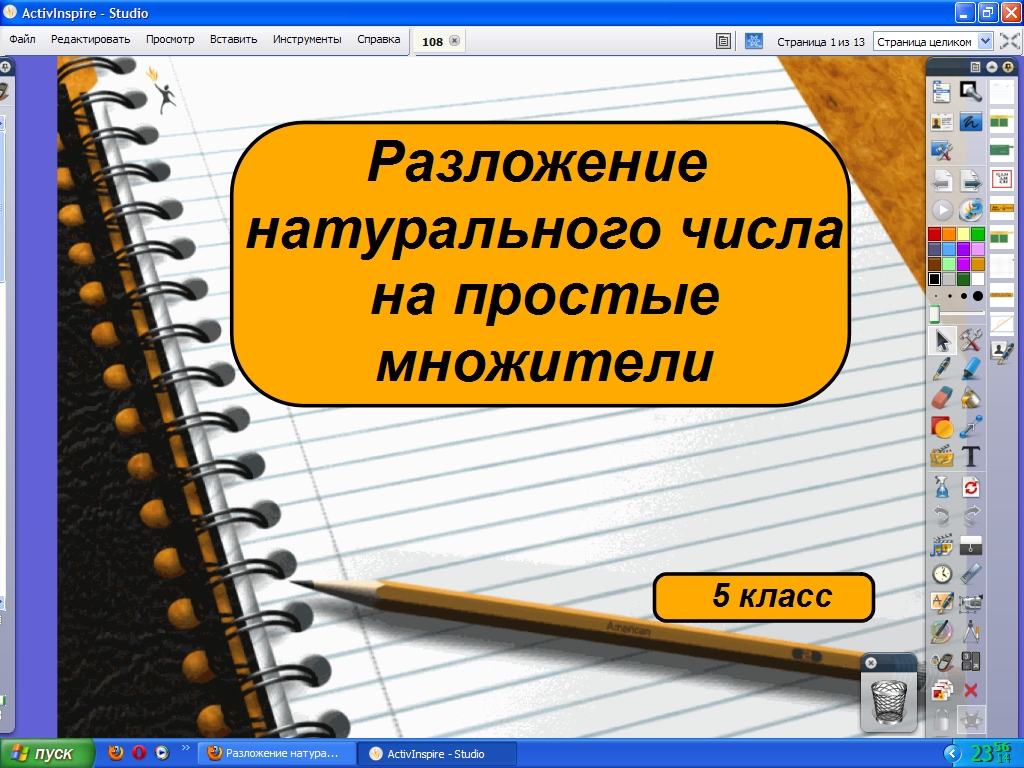Click the Windows 'пуск' Start button
The width and height of the screenshot is (1024, 768).
point(47,754)
